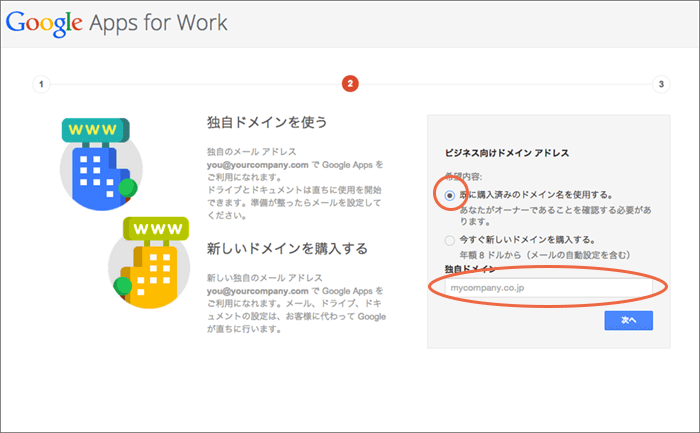Focus the mycompany.co.jp domain input field
The image size is (700, 433).
549,288
